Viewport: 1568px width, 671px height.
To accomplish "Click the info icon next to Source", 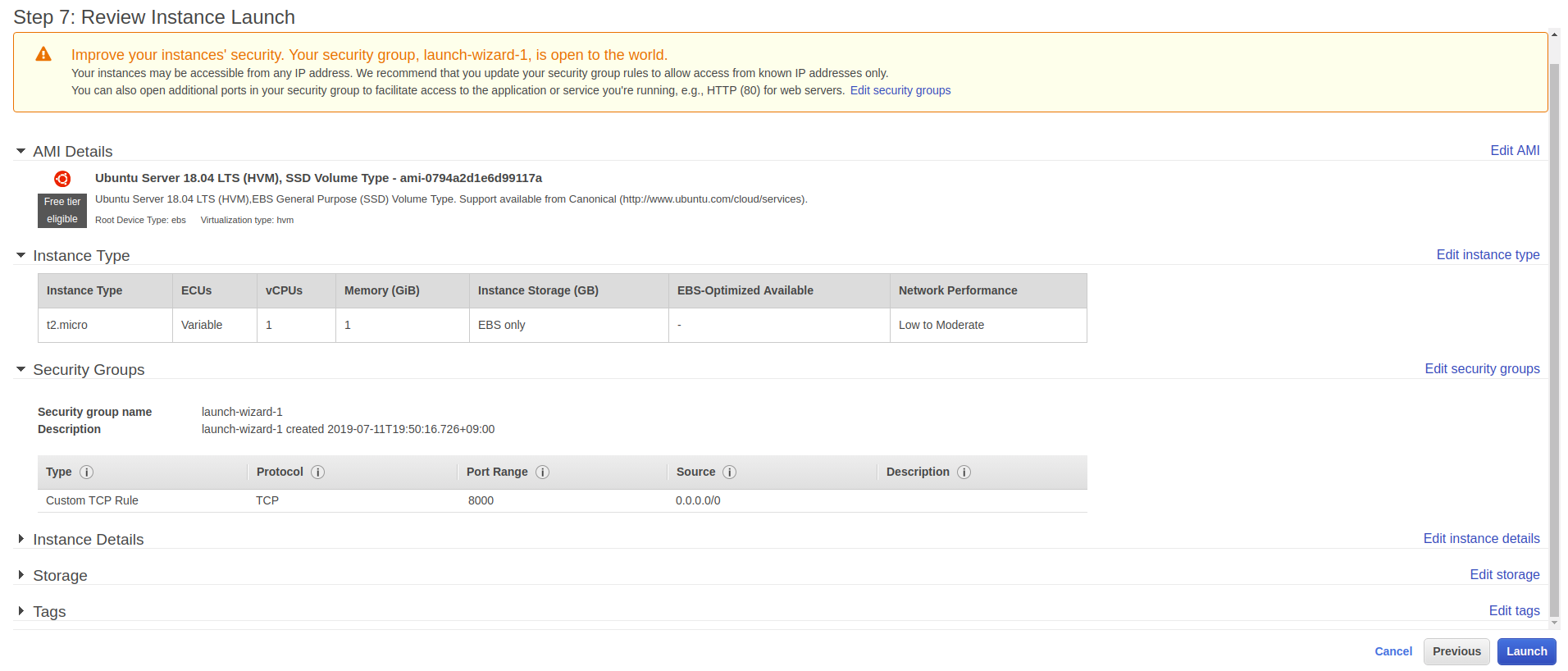I will 729,472.
